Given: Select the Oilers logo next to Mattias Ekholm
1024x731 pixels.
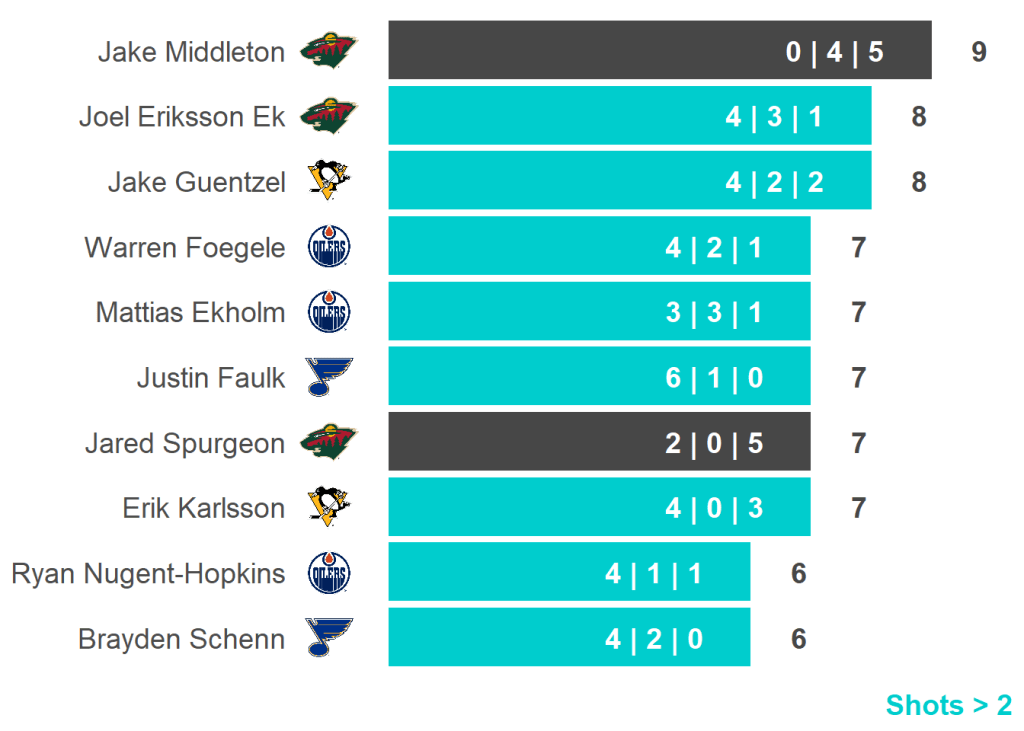Looking at the screenshot, I should (329, 312).
